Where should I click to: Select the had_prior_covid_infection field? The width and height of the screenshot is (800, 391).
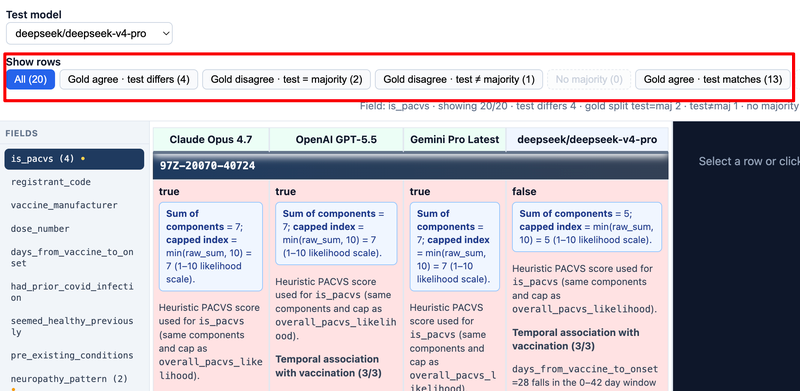[x=74, y=291]
